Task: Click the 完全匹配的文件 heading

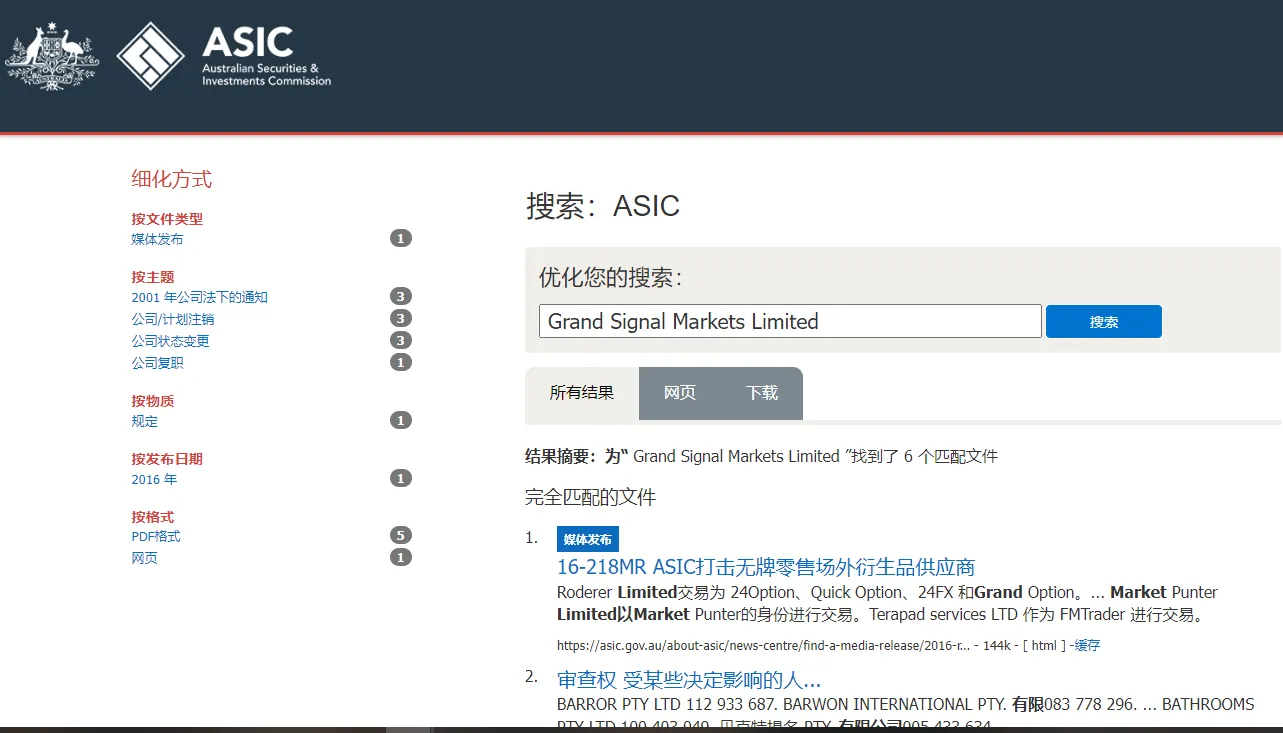Action: 591,497
